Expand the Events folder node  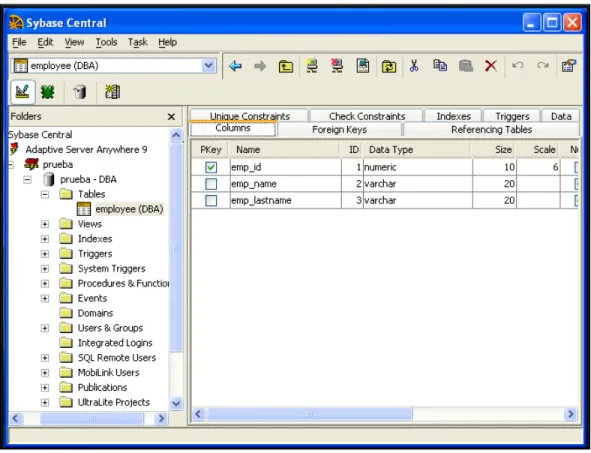point(45,298)
